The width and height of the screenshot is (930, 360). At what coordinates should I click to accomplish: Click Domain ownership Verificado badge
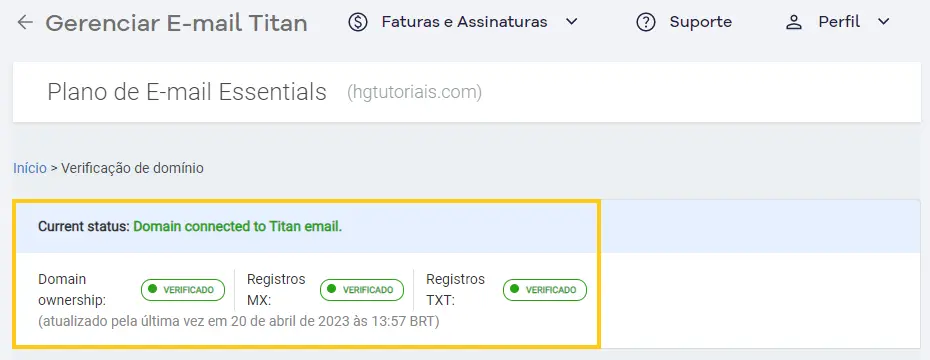click(183, 290)
